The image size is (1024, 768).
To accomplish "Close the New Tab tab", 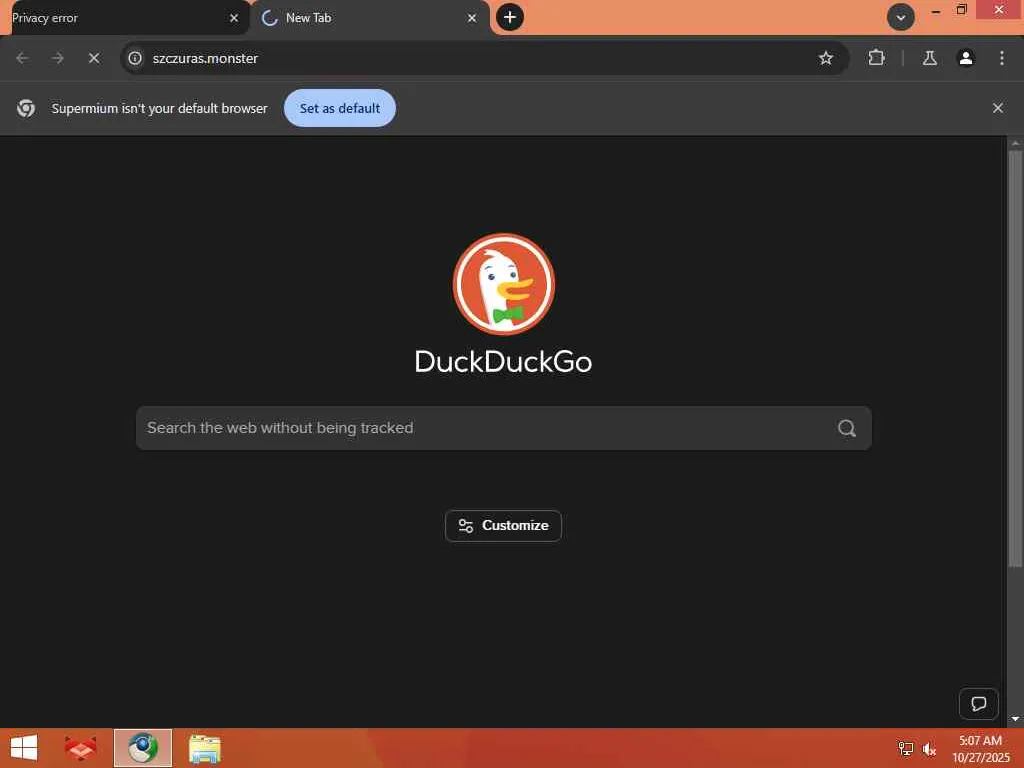I will pos(472,18).
